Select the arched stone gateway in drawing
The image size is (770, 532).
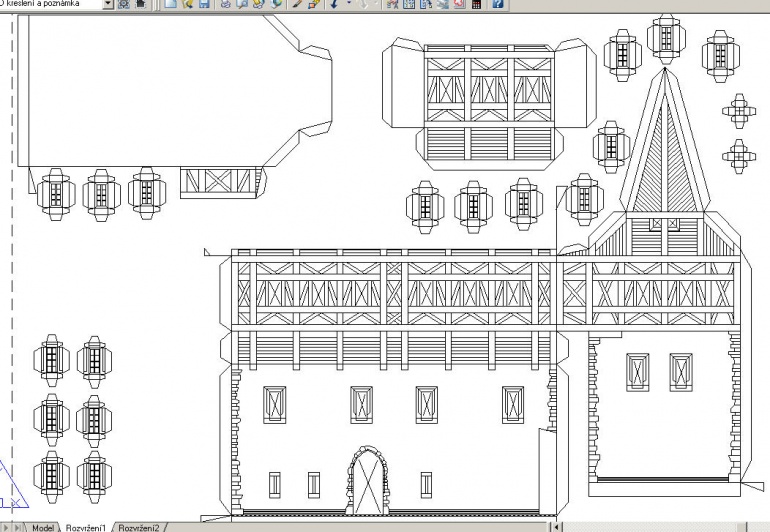coord(368,480)
